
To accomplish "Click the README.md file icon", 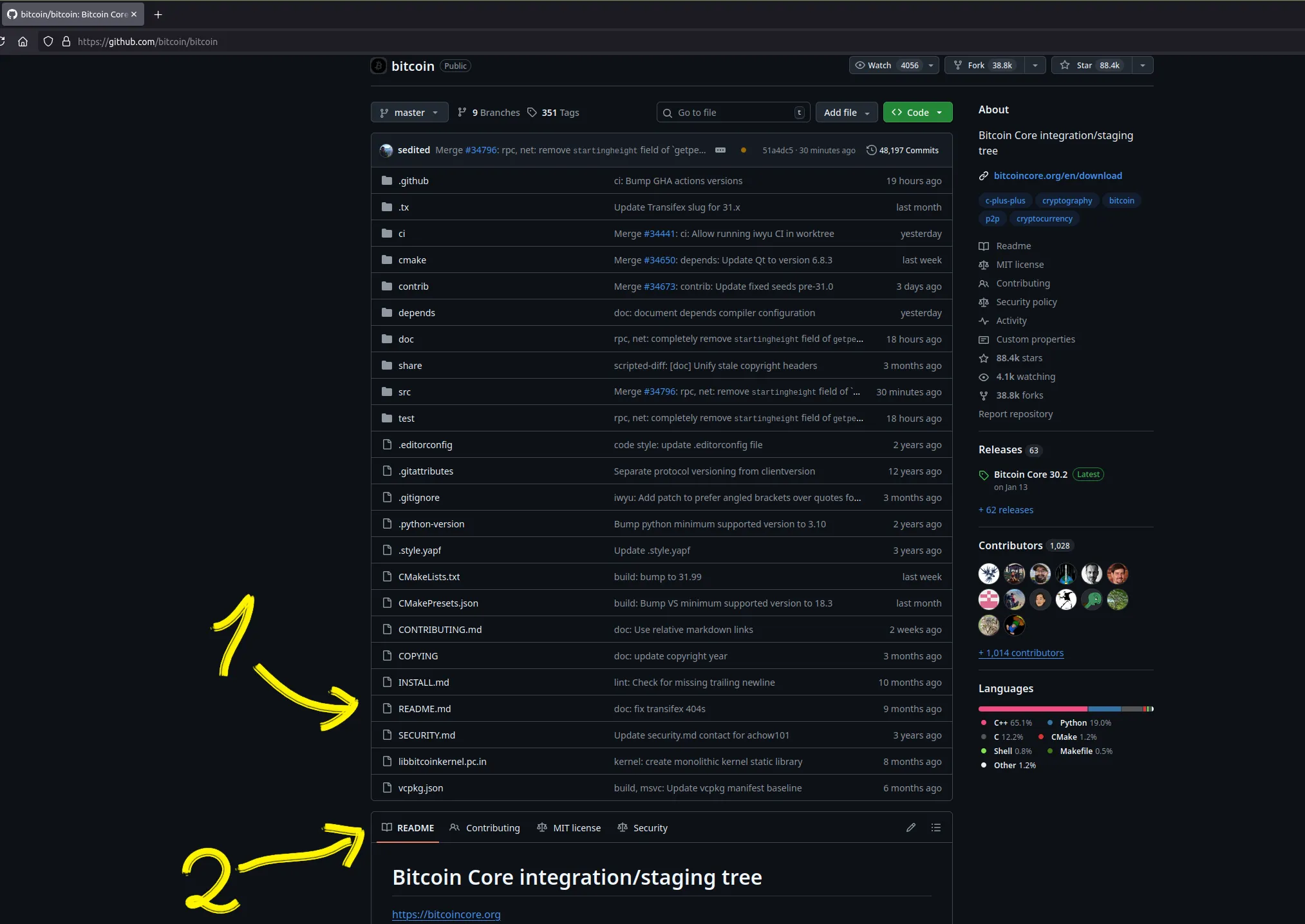I will point(387,708).
